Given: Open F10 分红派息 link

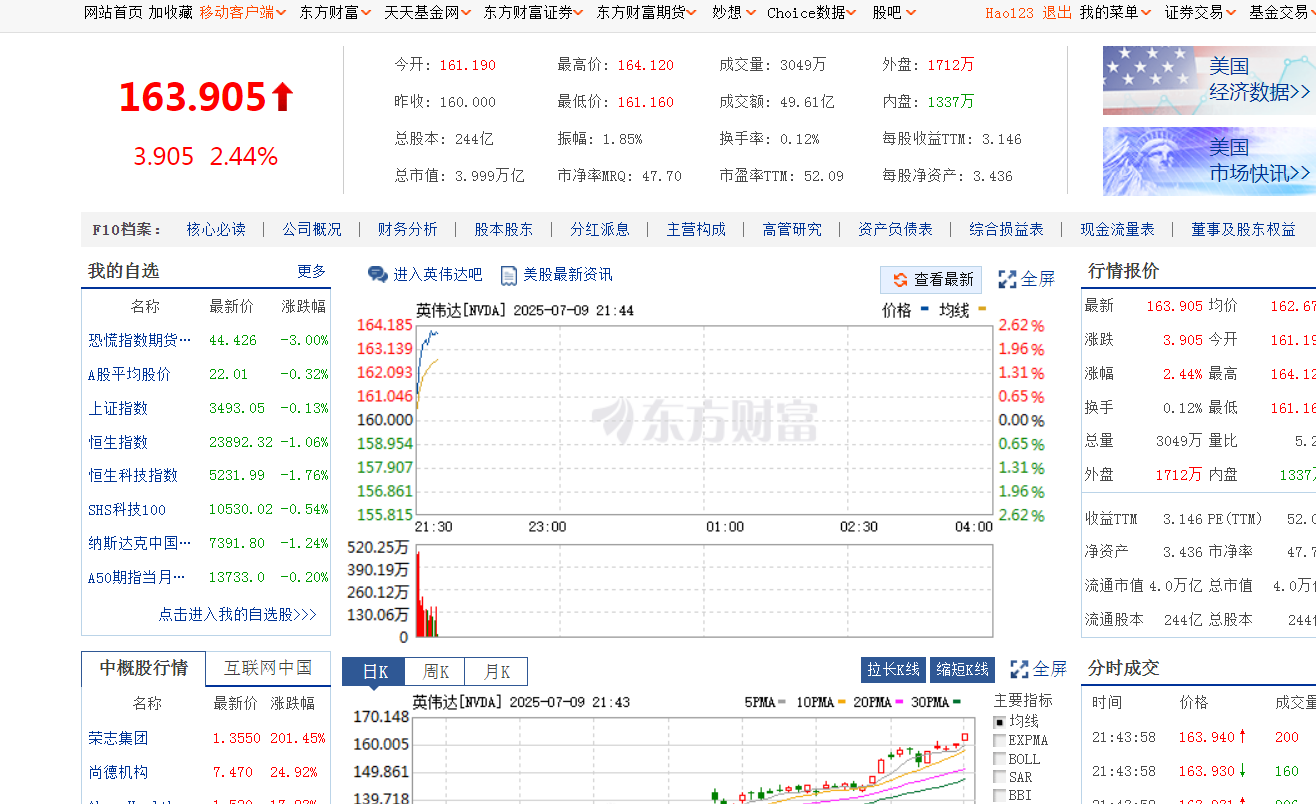Looking at the screenshot, I should point(600,229).
